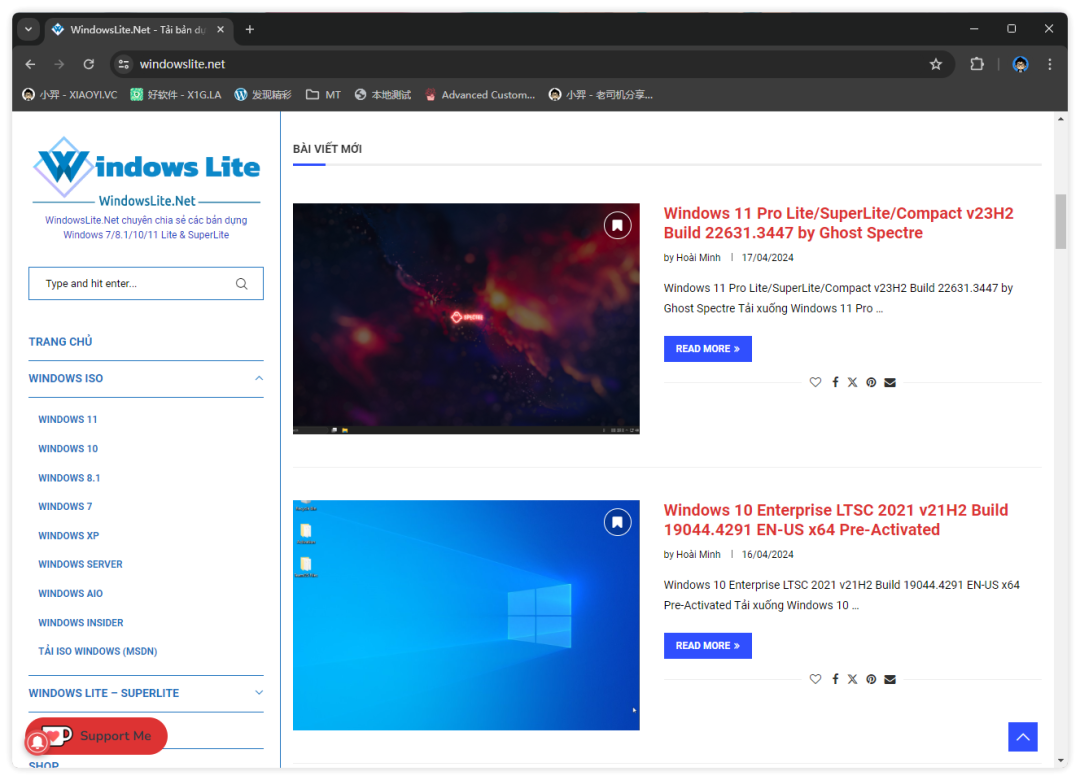
Task: Like the Windows 11 Pro Lite post
Action: [815, 382]
